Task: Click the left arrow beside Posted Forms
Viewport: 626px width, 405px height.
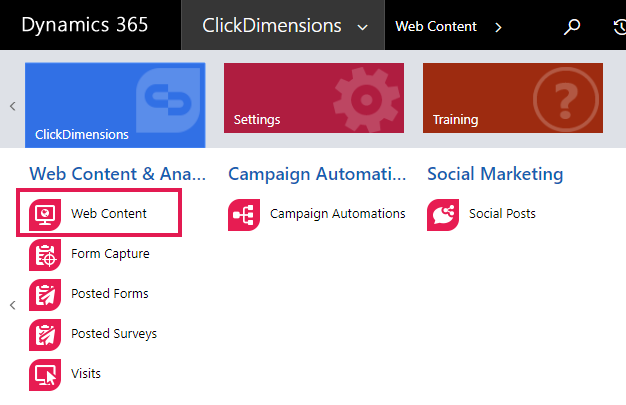Action: (13, 306)
